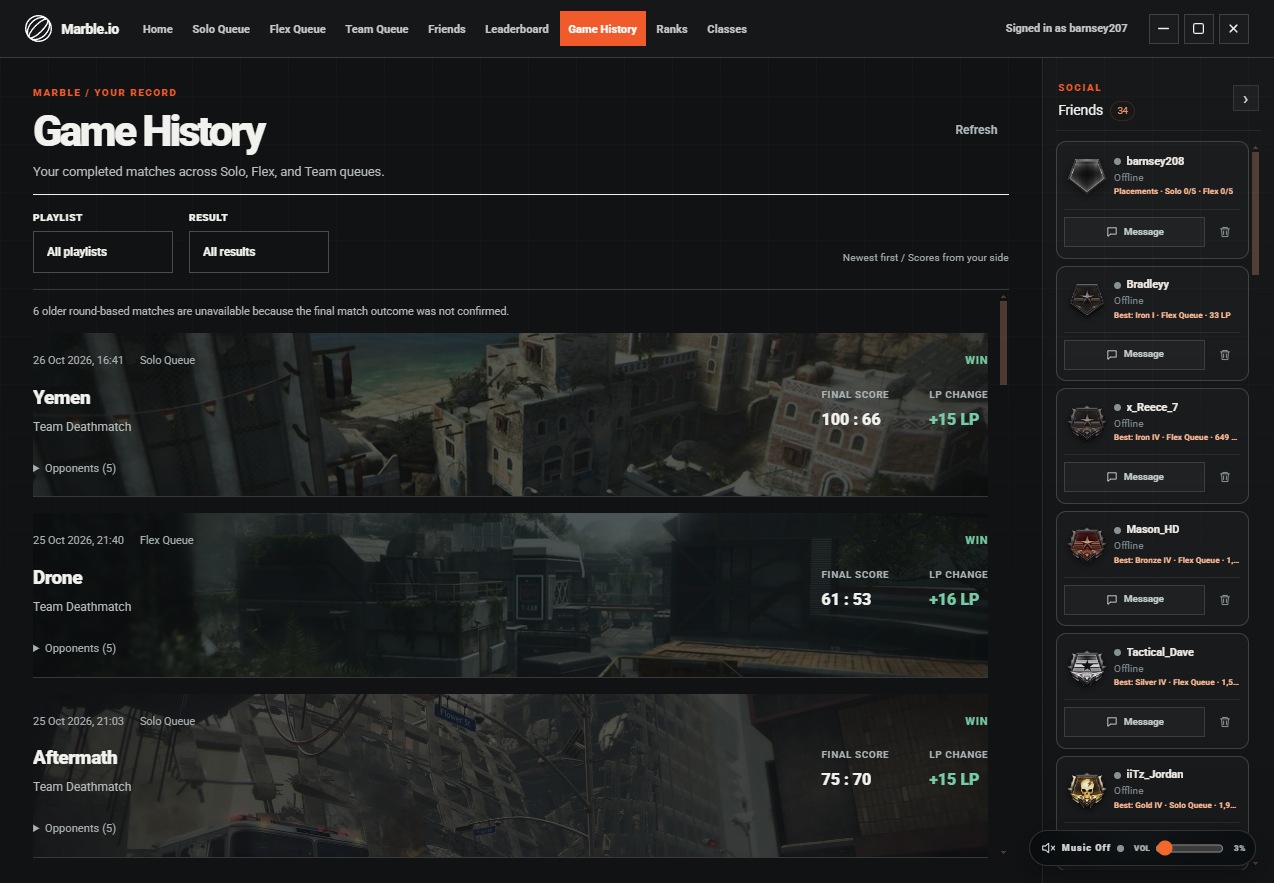Expand Opponents (5) for Drone match
The image size is (1274, 883).
(75, 648)
